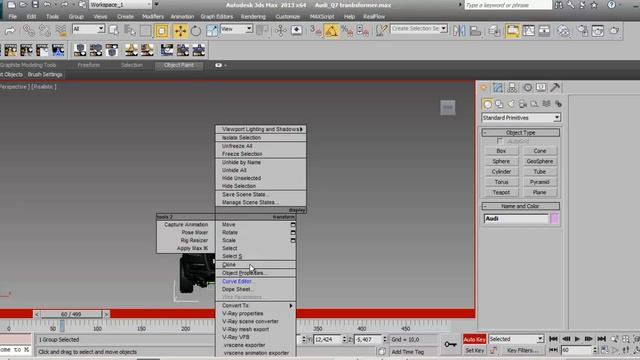The width and height of the screenshot is (640, 360).
Task: Open the Workspace_1 dropdown
Action: coord(120,5)
